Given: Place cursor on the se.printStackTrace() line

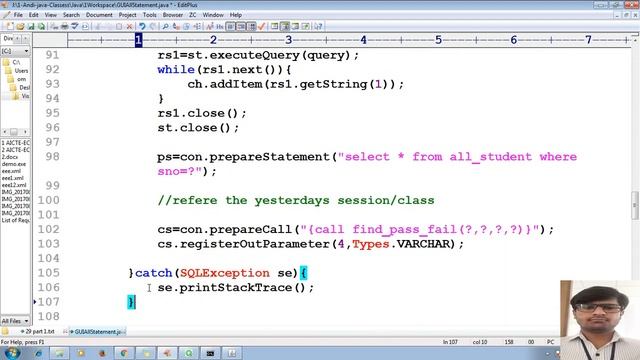Looking at the screenshot, I should (x=236, y=287).
